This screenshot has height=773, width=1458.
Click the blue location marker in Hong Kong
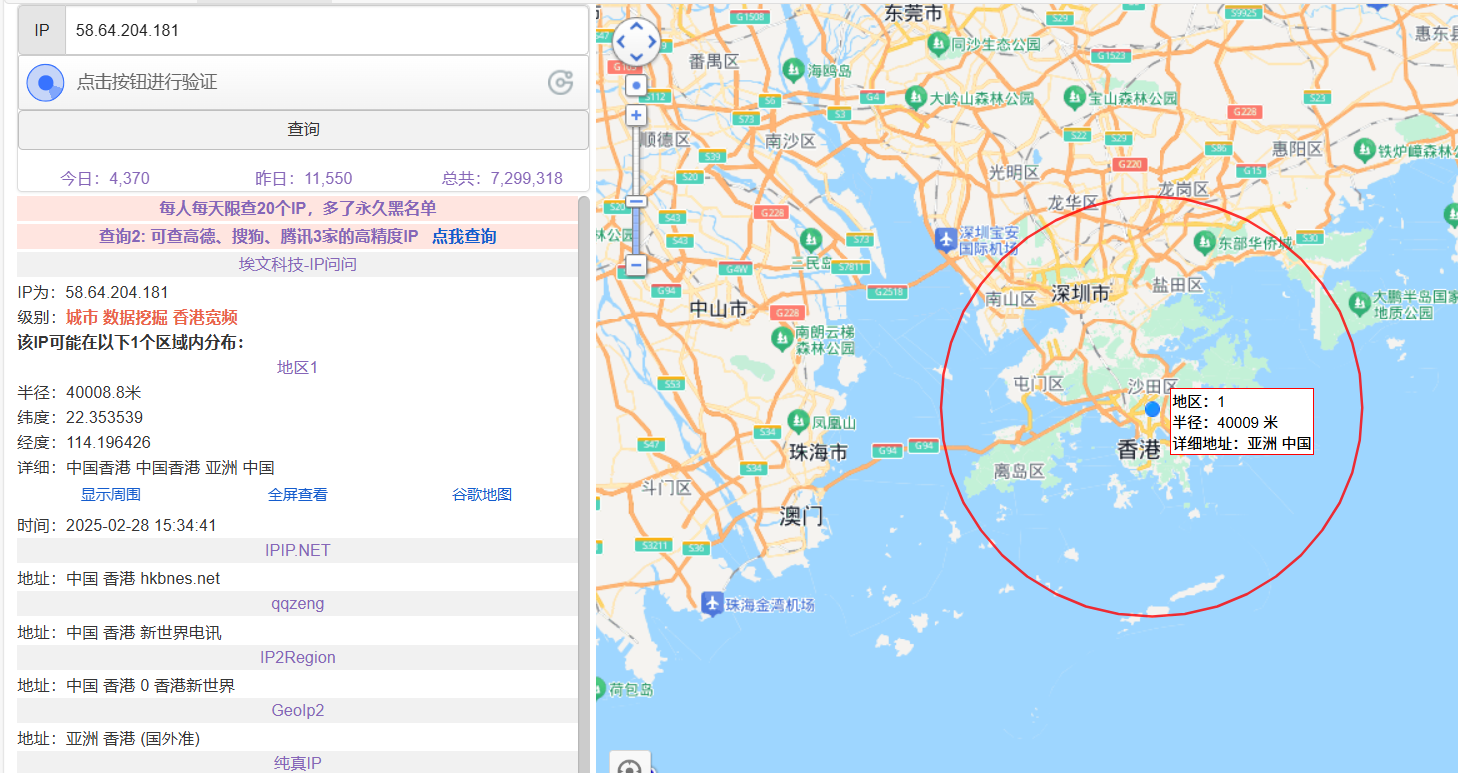1152,407
